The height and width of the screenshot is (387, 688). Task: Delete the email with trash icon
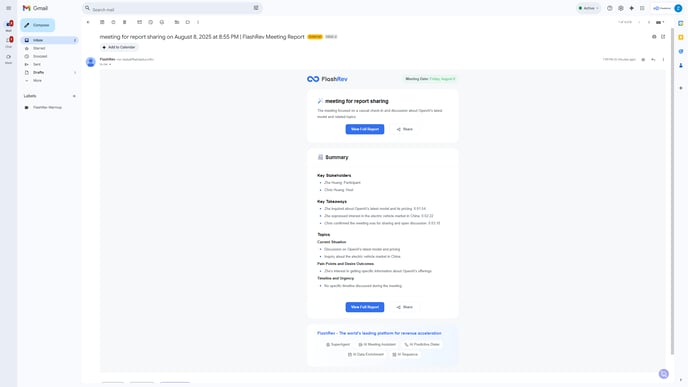tap(125, 22)
